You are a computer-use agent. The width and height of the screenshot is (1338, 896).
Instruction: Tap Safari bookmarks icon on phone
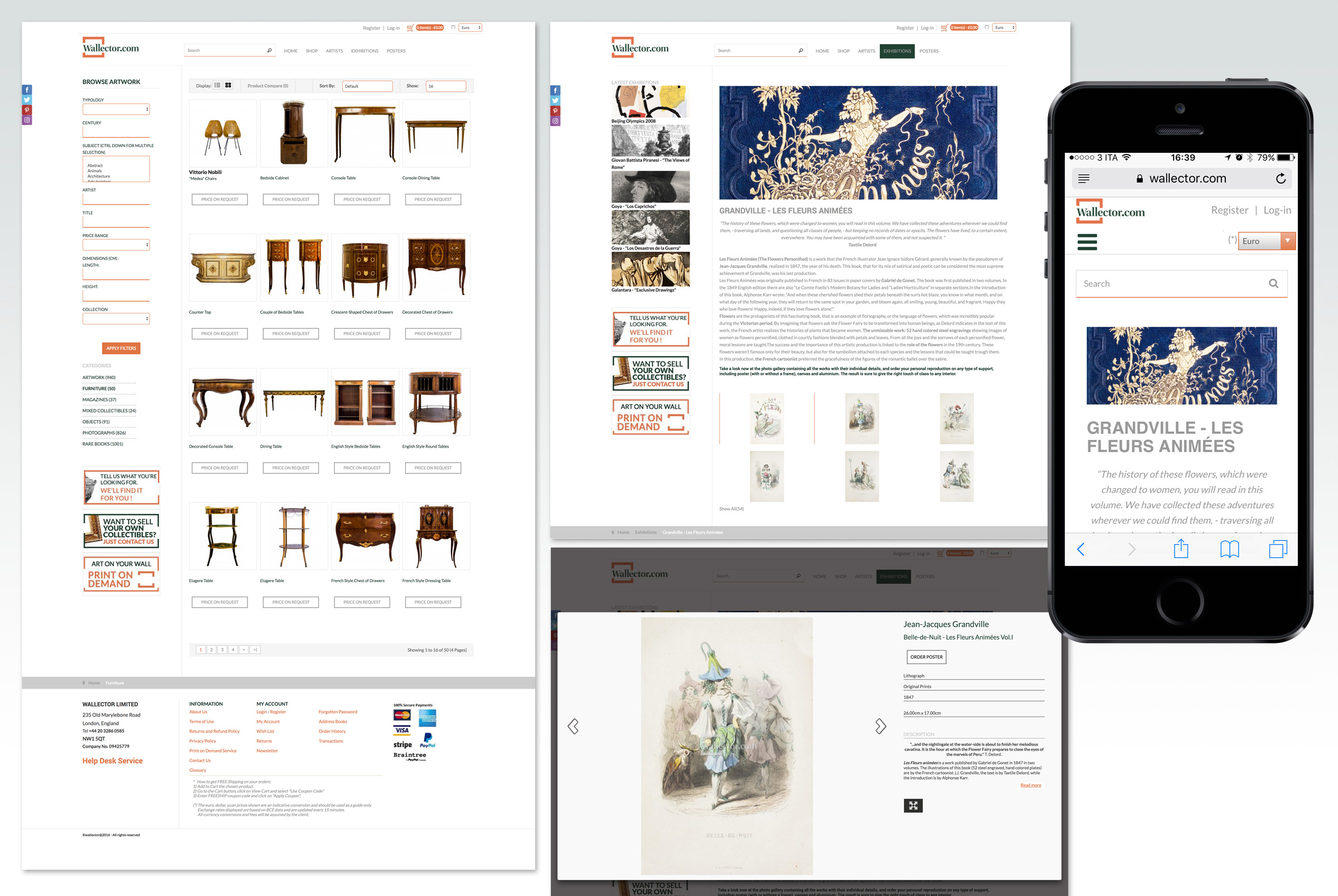1229,549
